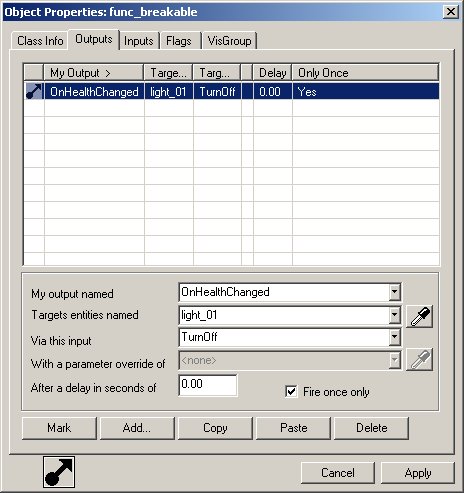Click the delay in seconds input field
The width and height of the screenshot is (464, 493).
[208, 385]
